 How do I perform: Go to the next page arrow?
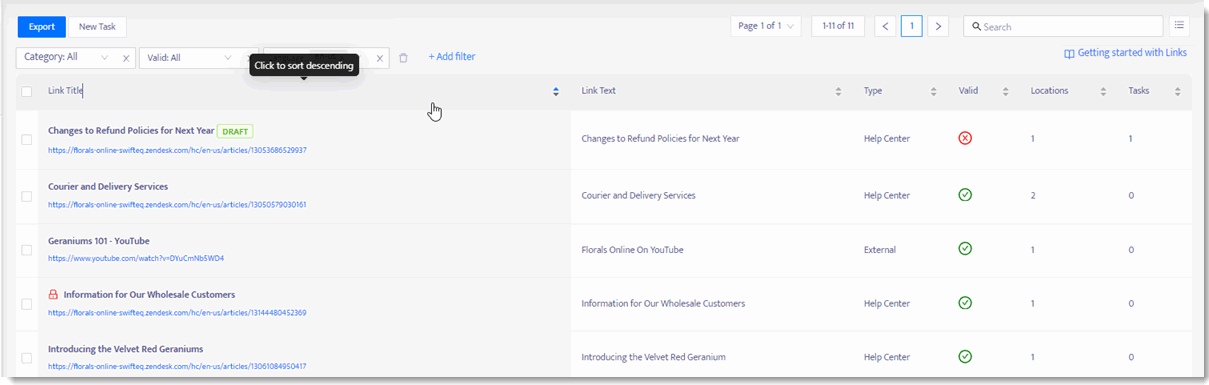coord(938,27)
